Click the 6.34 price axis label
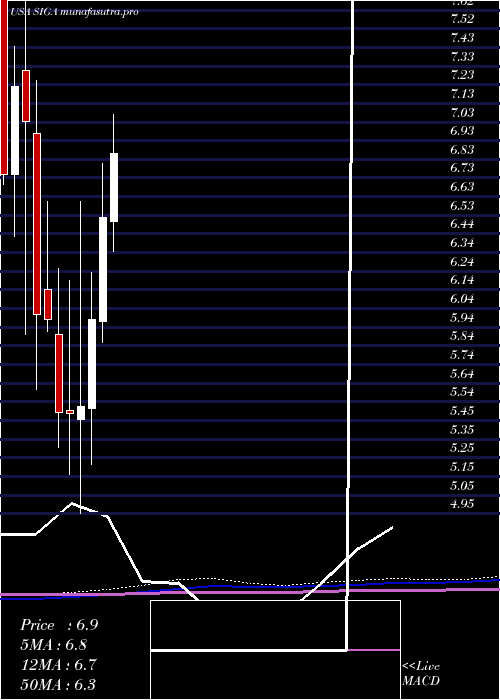 click(x=462, y=243)
